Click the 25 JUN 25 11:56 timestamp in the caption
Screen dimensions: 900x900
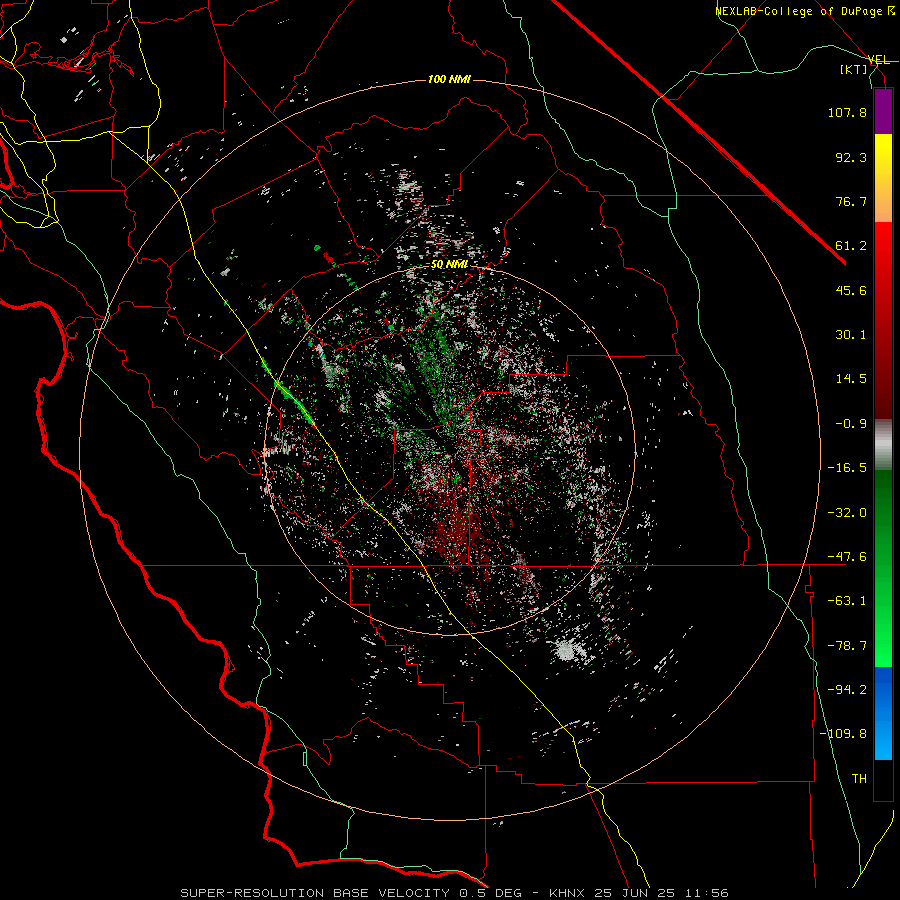(661, 893)
